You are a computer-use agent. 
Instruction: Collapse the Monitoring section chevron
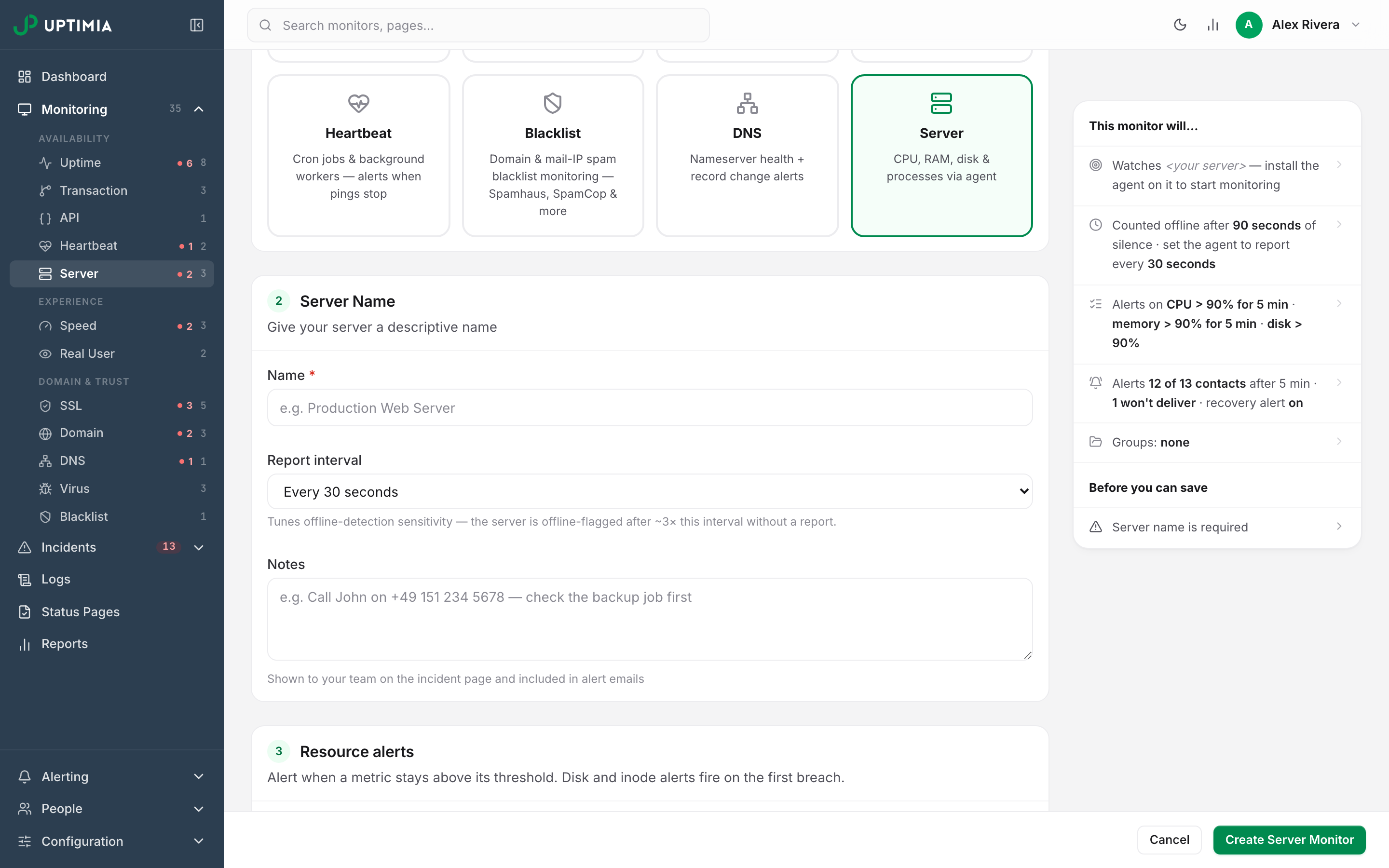[x=199, y=109]
